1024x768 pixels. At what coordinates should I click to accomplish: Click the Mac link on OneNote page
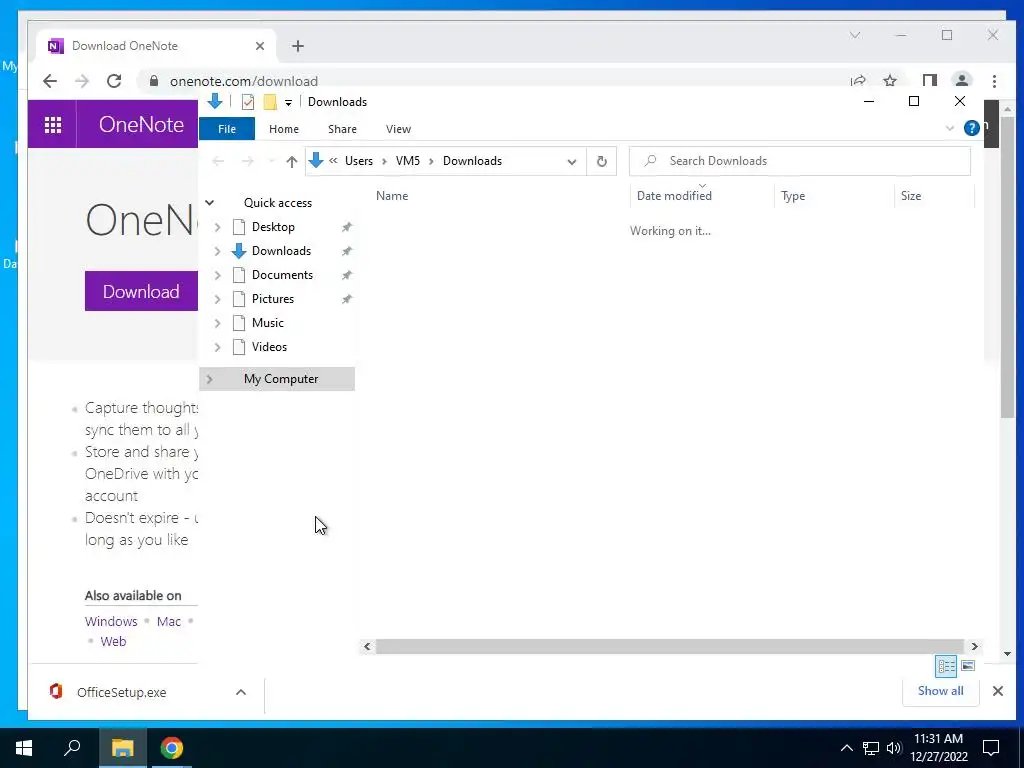click(168, 621)
